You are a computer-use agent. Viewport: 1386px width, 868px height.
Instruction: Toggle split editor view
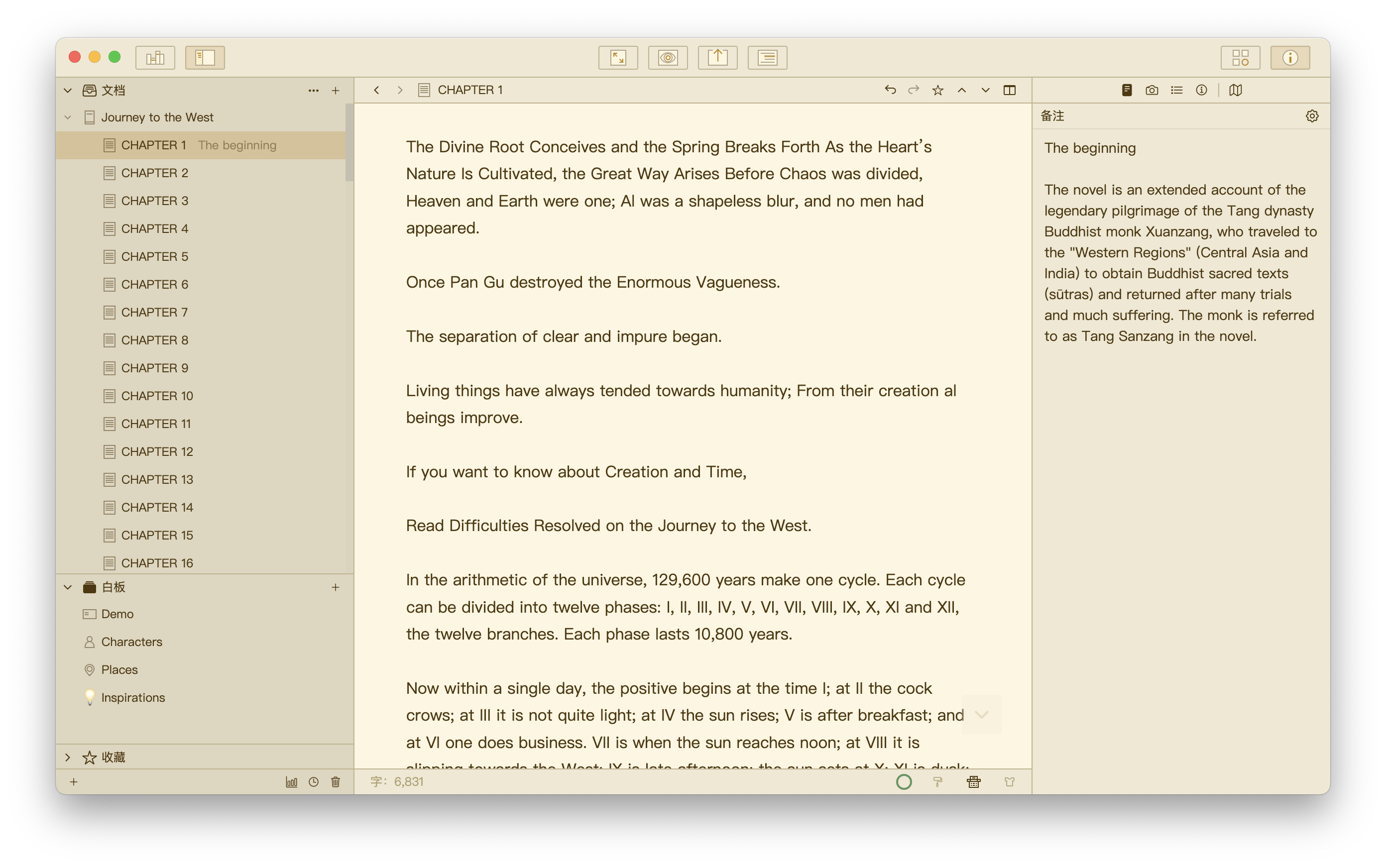coord(1010,90)
